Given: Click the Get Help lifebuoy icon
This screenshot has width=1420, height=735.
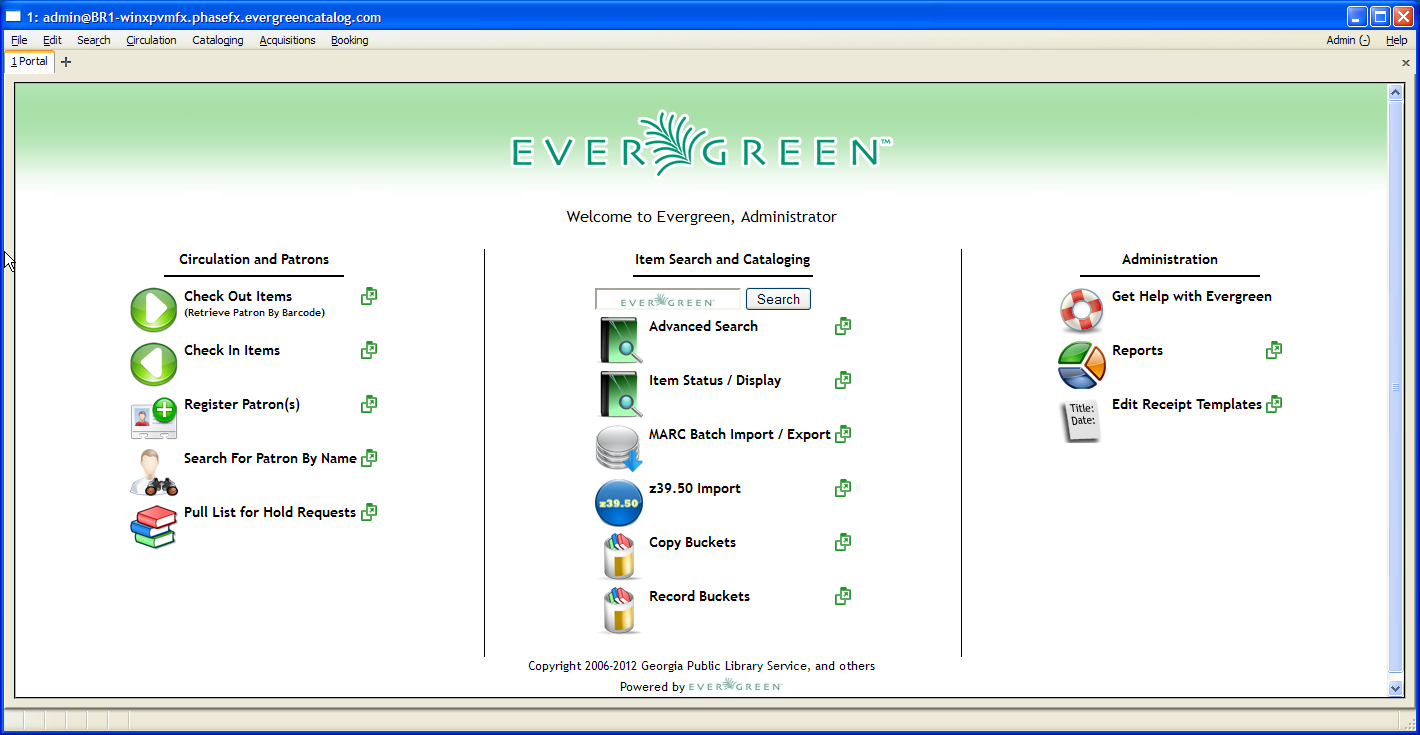Looking at the screenshot, I should [1082, 310].
